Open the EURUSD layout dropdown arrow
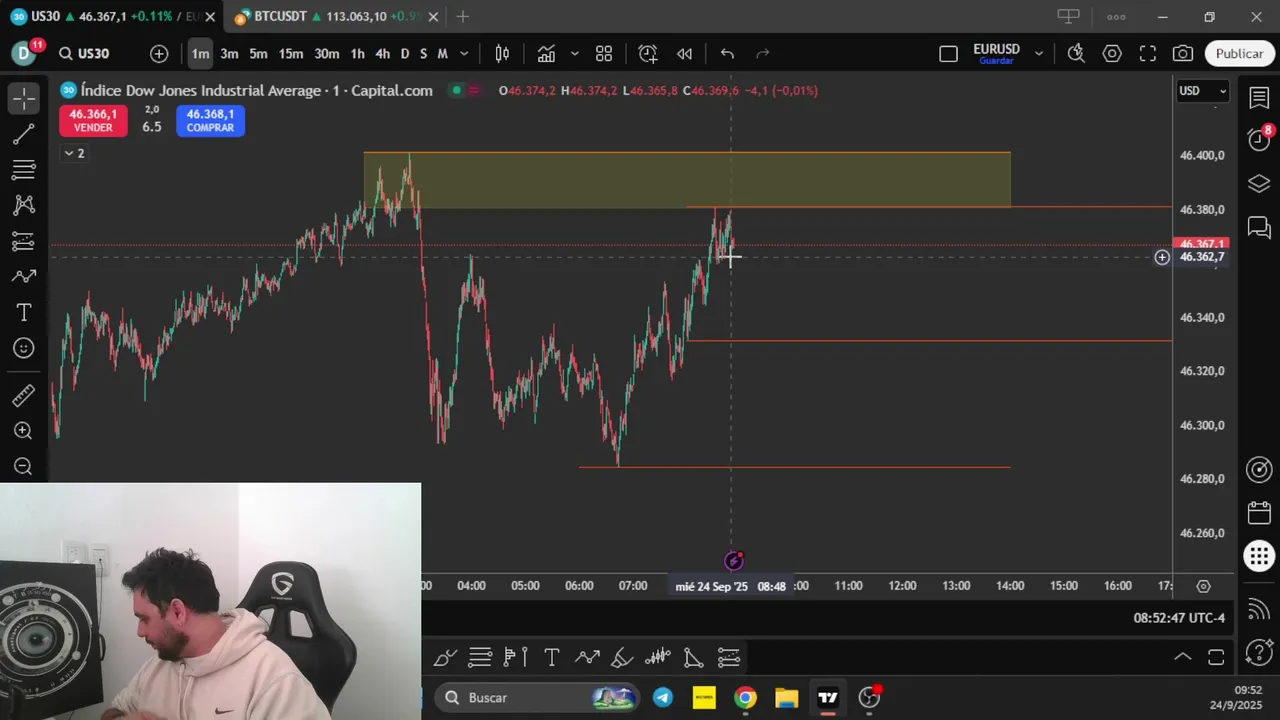Image resolution: width=1280 pixels, height=720 pixels. pyautogui.click(x=1039, y=54)
